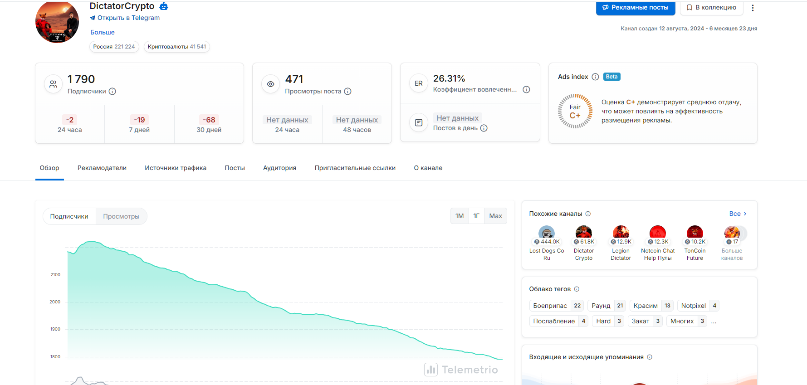807x385 pixels.
Task: Open the Рекламодатели tab
Action: (x=102, y=168)
